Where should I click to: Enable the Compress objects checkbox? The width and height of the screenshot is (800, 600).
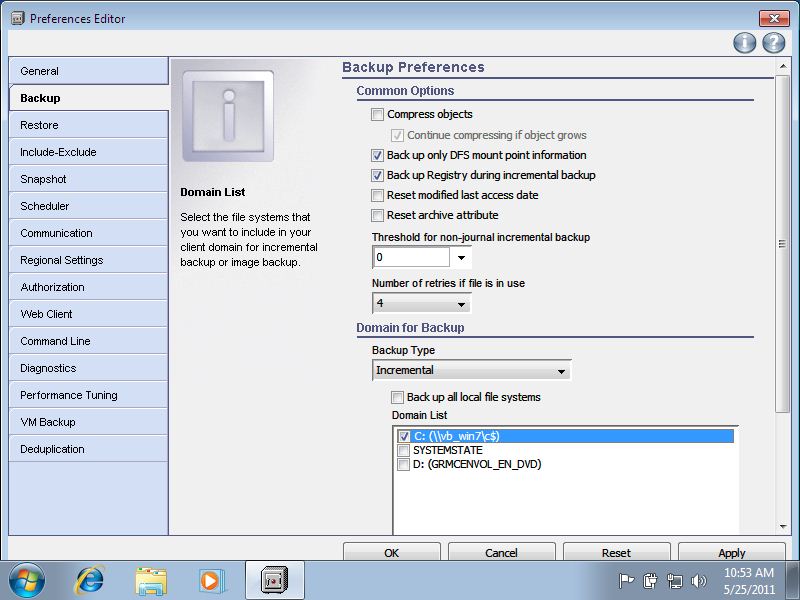[378, 114]
